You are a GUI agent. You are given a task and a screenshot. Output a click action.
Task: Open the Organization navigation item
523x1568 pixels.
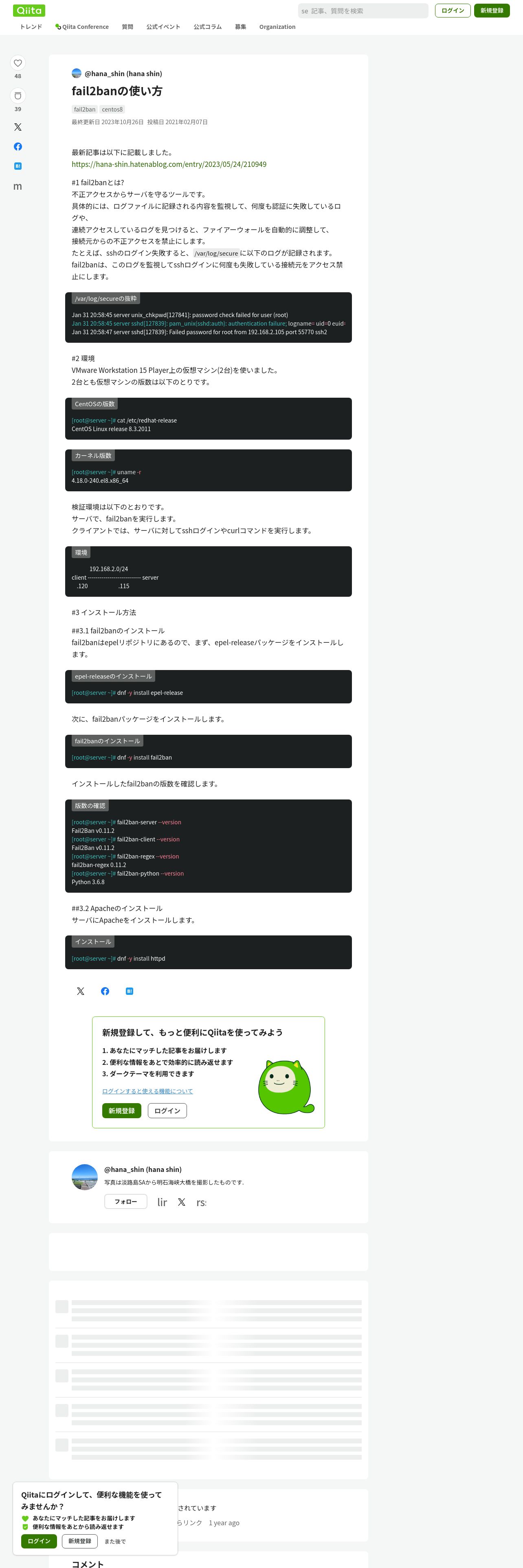click(277, 27)
